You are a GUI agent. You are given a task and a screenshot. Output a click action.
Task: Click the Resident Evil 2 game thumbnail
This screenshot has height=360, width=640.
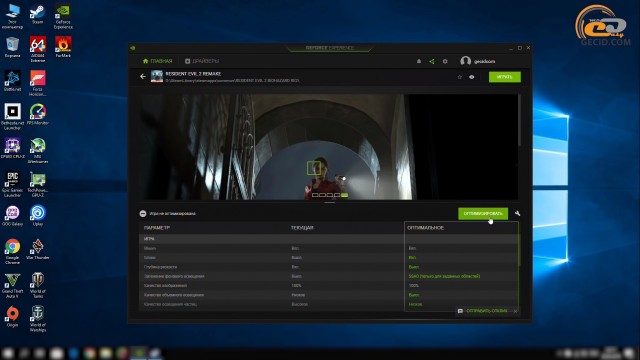click(157, 76)
